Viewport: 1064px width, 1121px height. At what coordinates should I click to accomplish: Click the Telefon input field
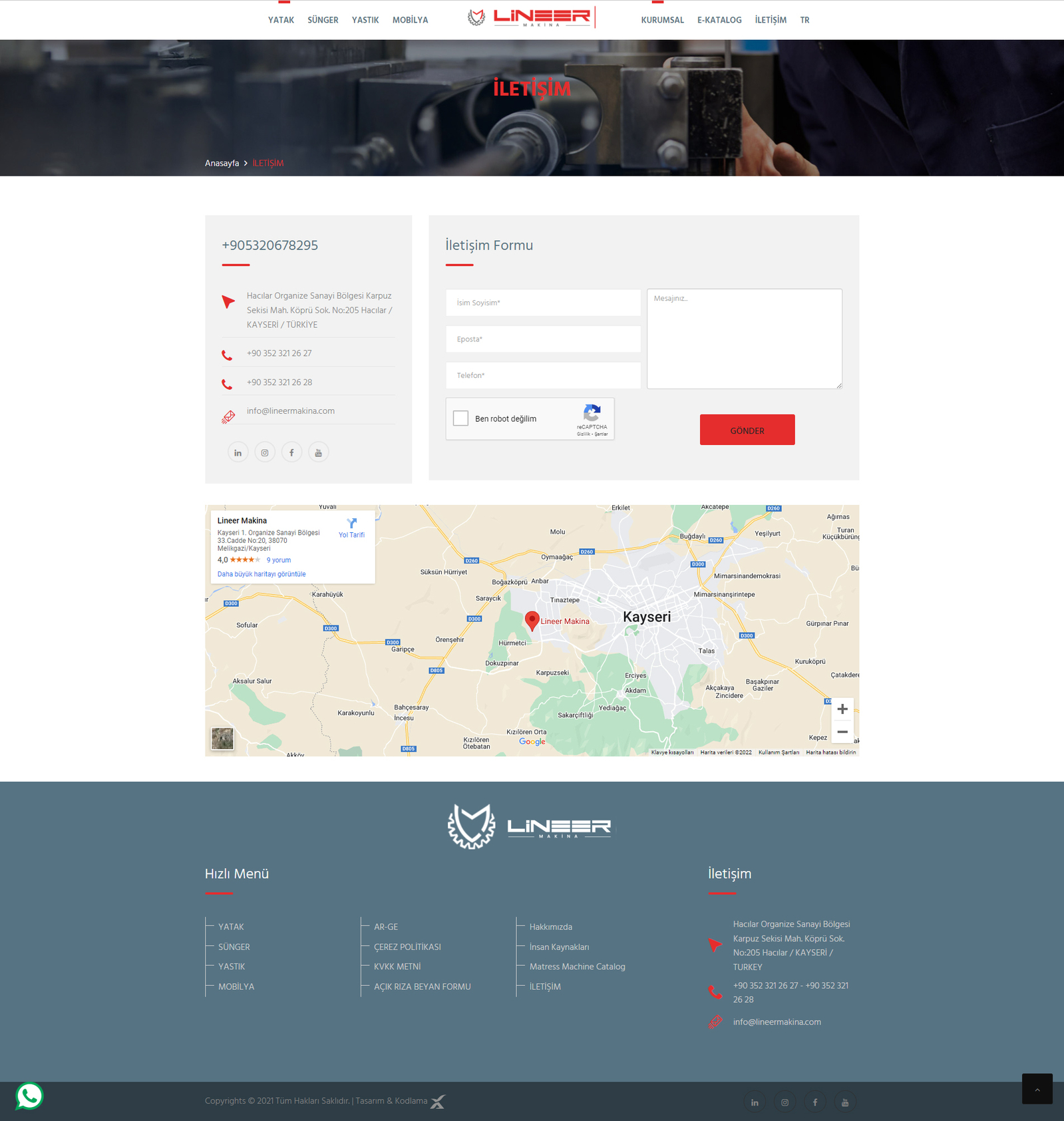543,375
